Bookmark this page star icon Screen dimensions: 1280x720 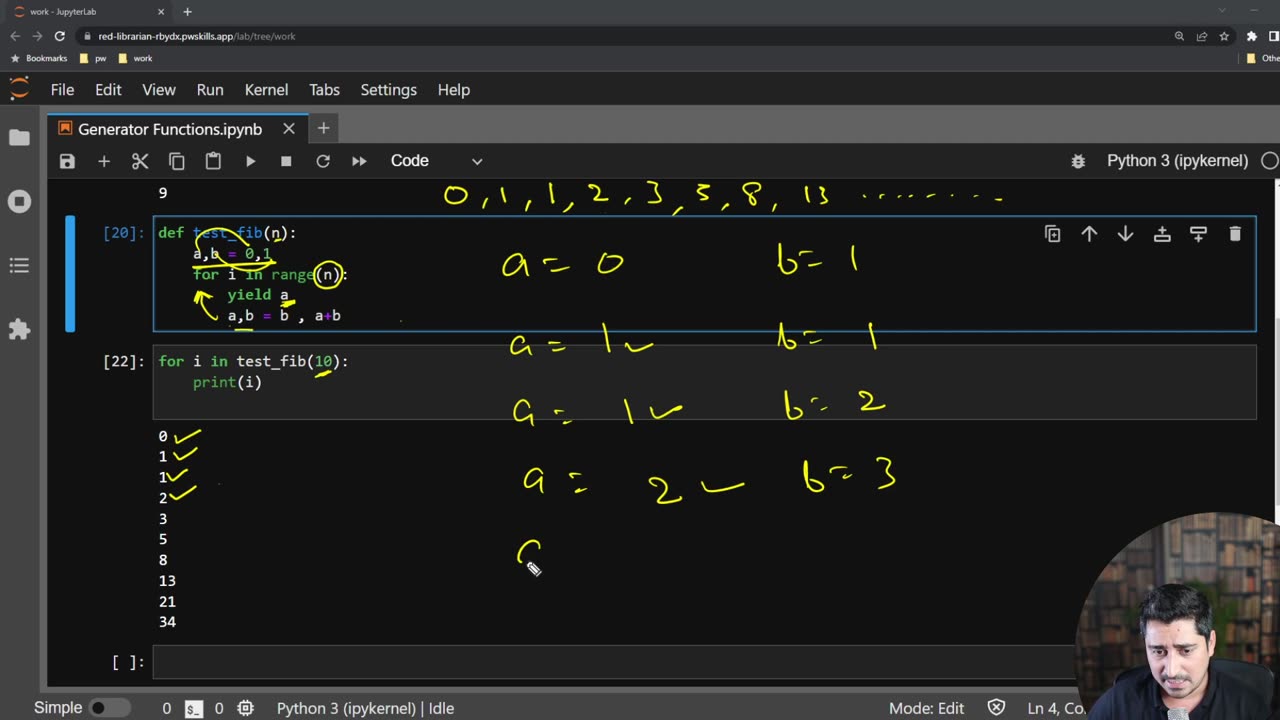point(1224,36)
